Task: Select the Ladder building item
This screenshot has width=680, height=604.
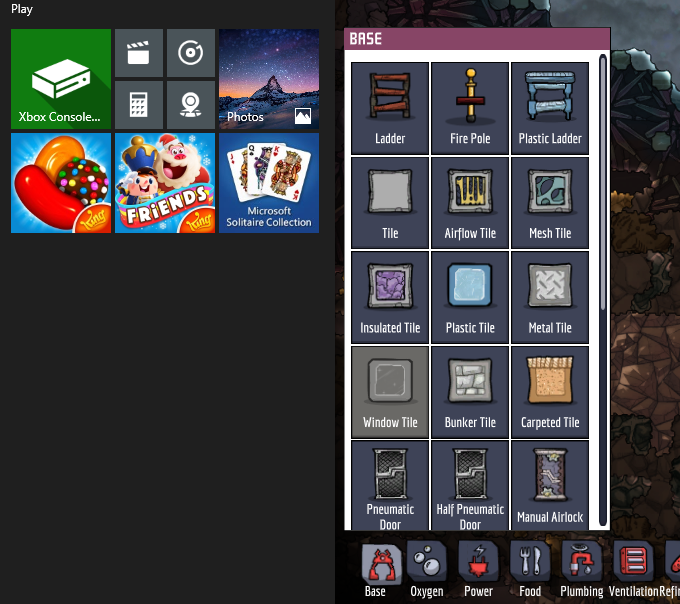Action: point(390,108)
